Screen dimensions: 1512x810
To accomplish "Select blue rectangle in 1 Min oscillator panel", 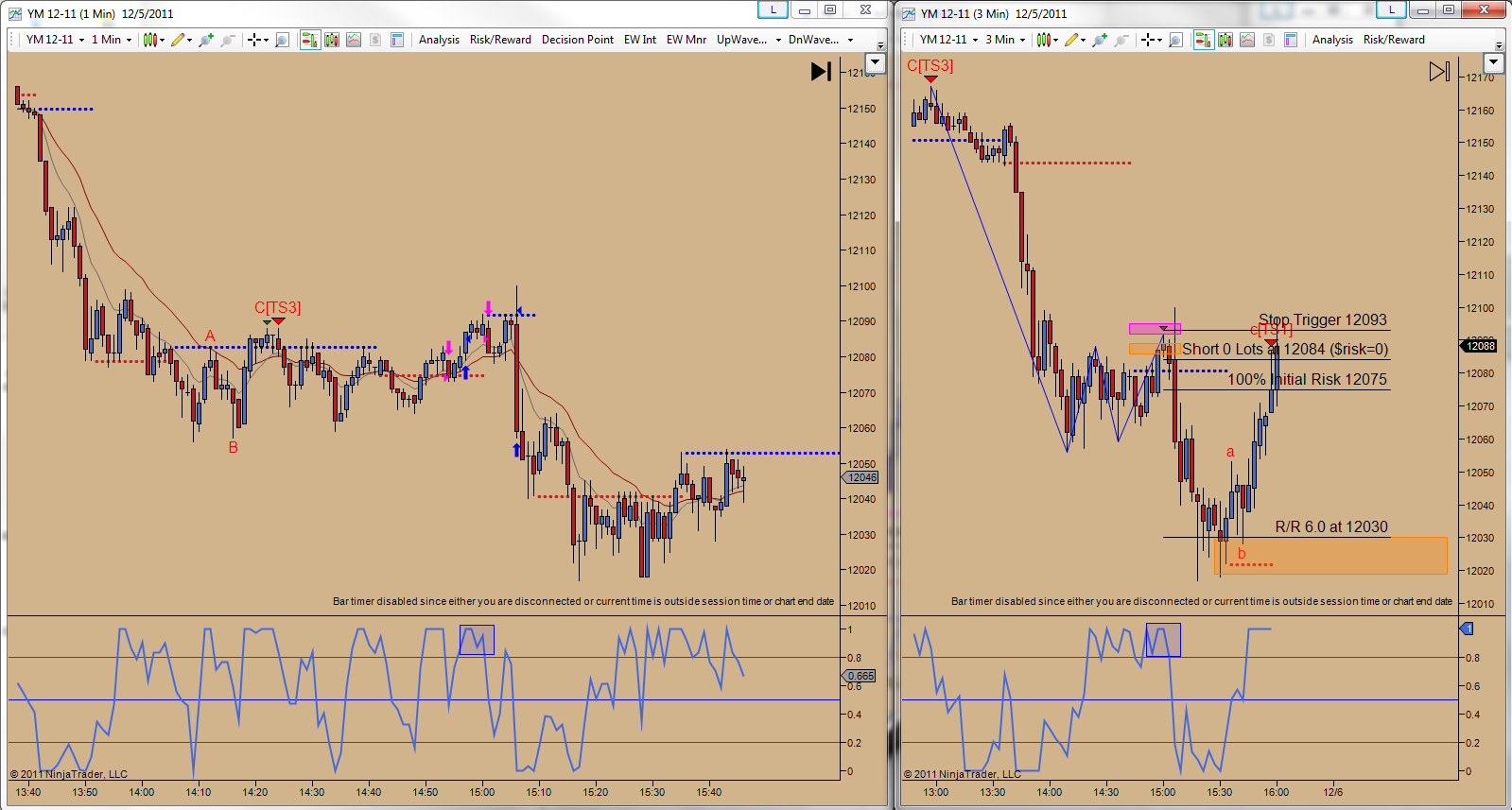I will point(477,640).
